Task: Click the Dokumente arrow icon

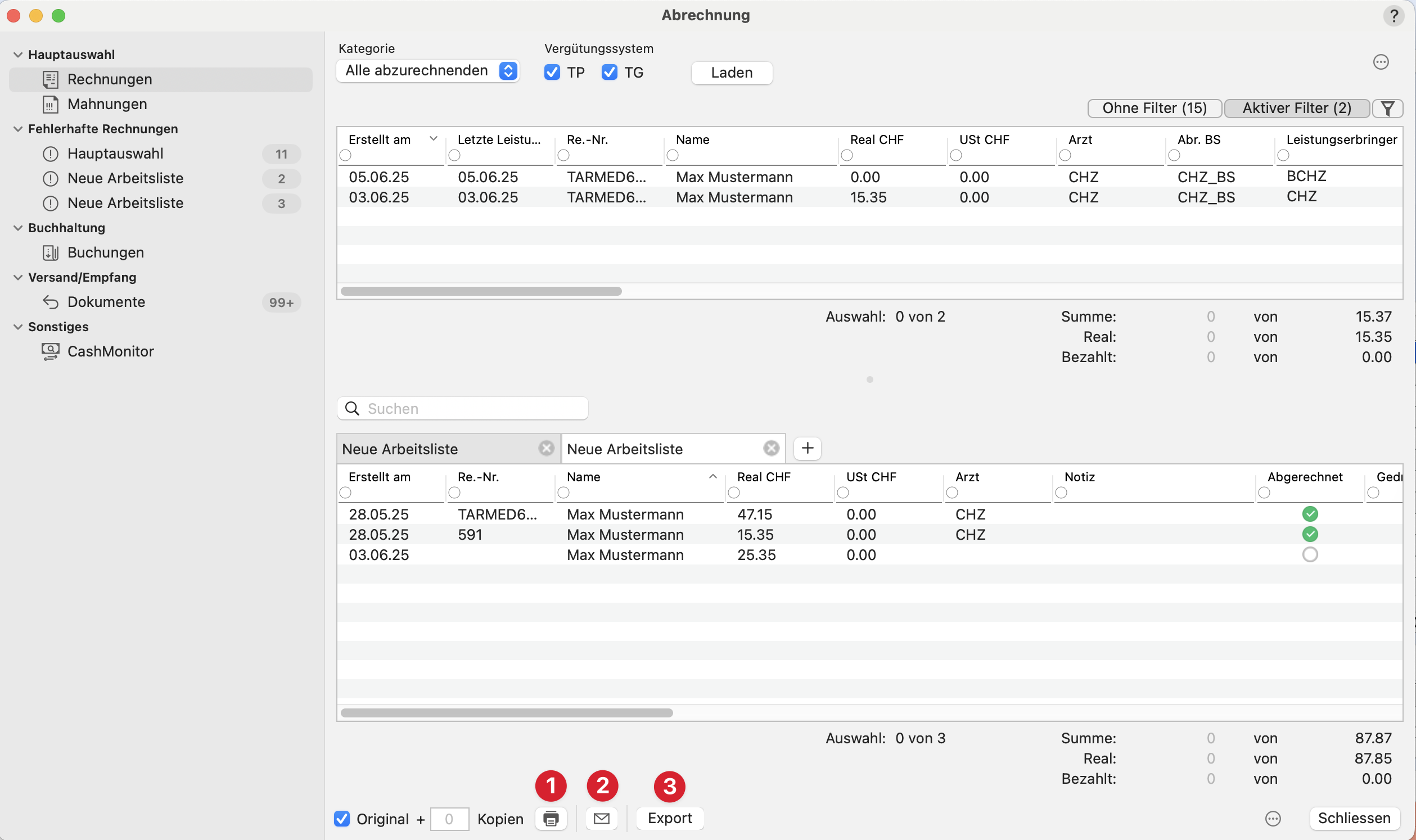Action: pyautogui.click(x=51, y=302)
